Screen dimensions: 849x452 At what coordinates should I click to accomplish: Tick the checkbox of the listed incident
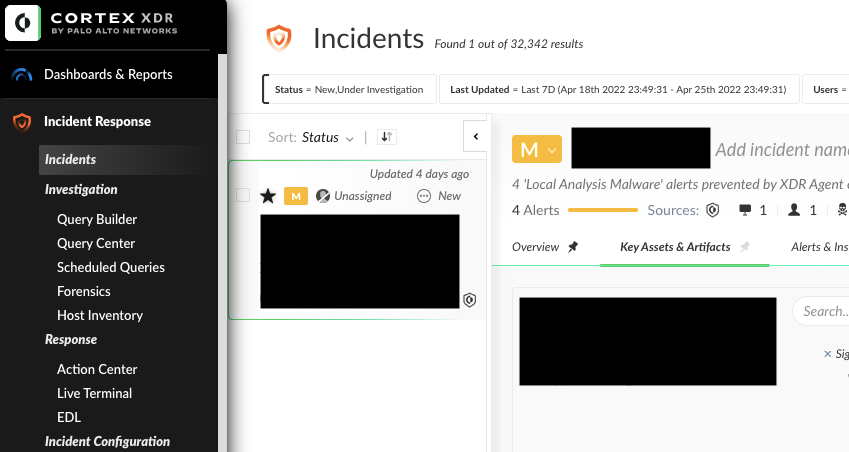[243, 195]
